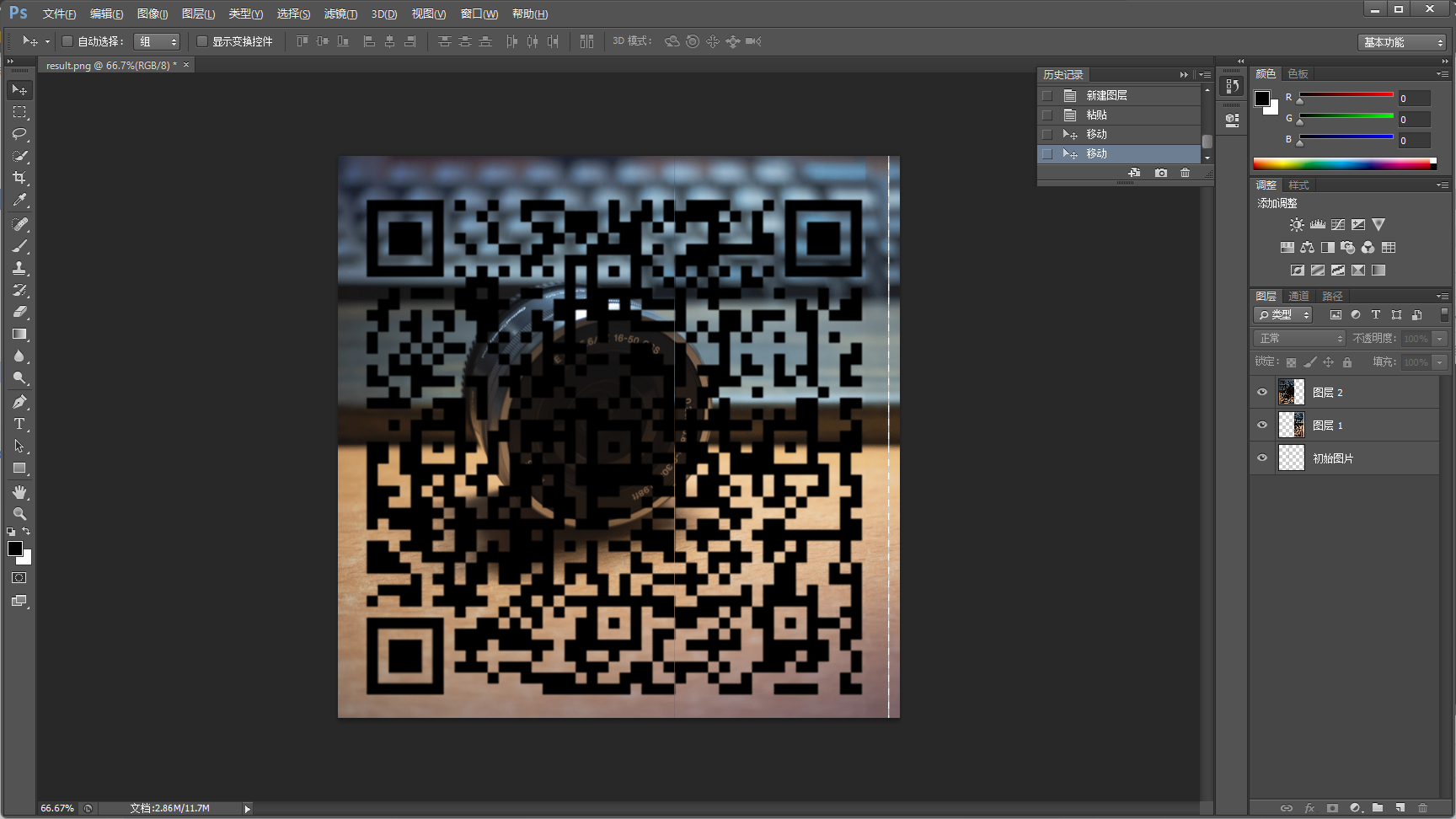Switch to the 样式 tab

[1299, 185]
